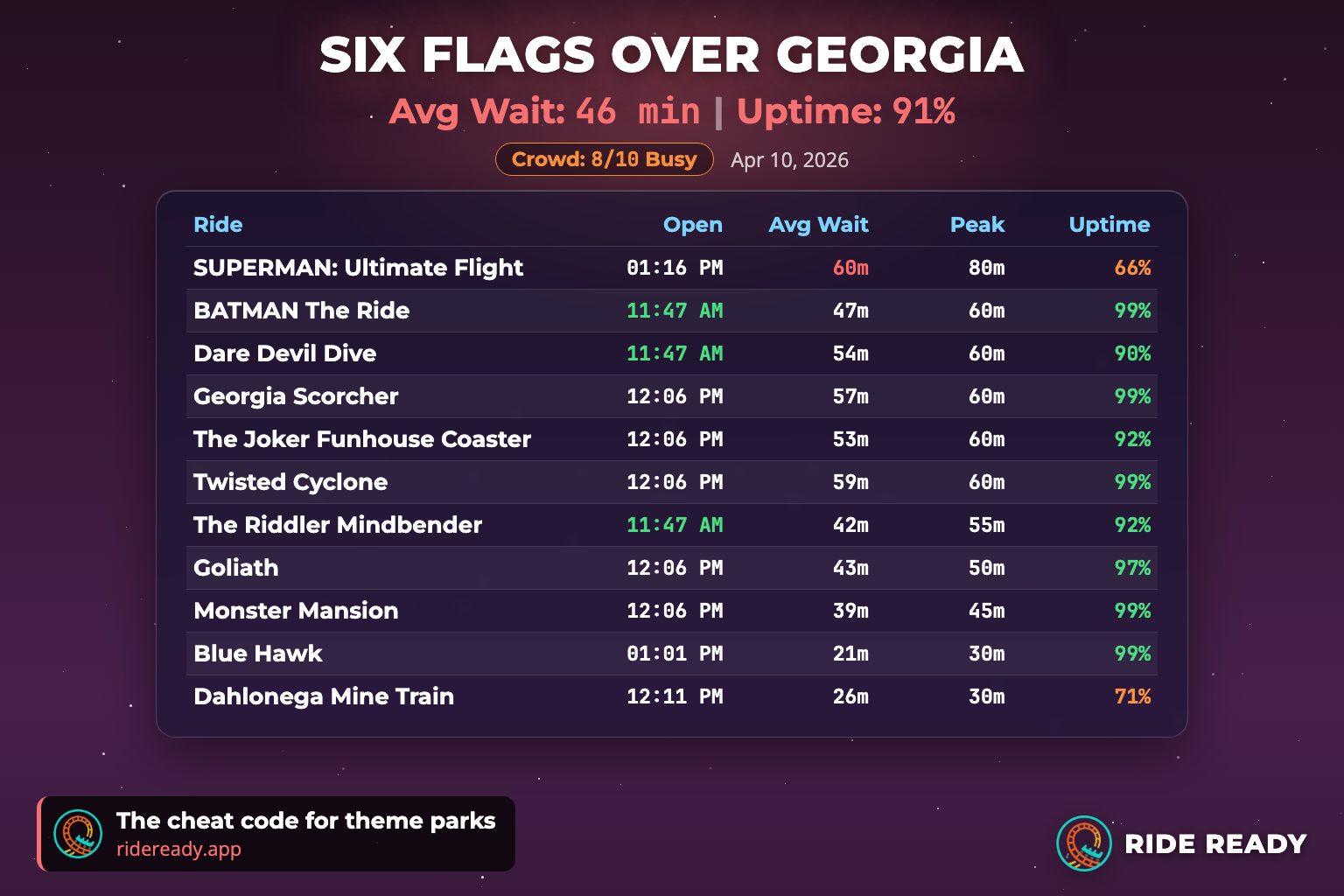Click Dare Devil Dive's 54m average wait
Screen dimensions: 1344x896
(x=851, y=353)
